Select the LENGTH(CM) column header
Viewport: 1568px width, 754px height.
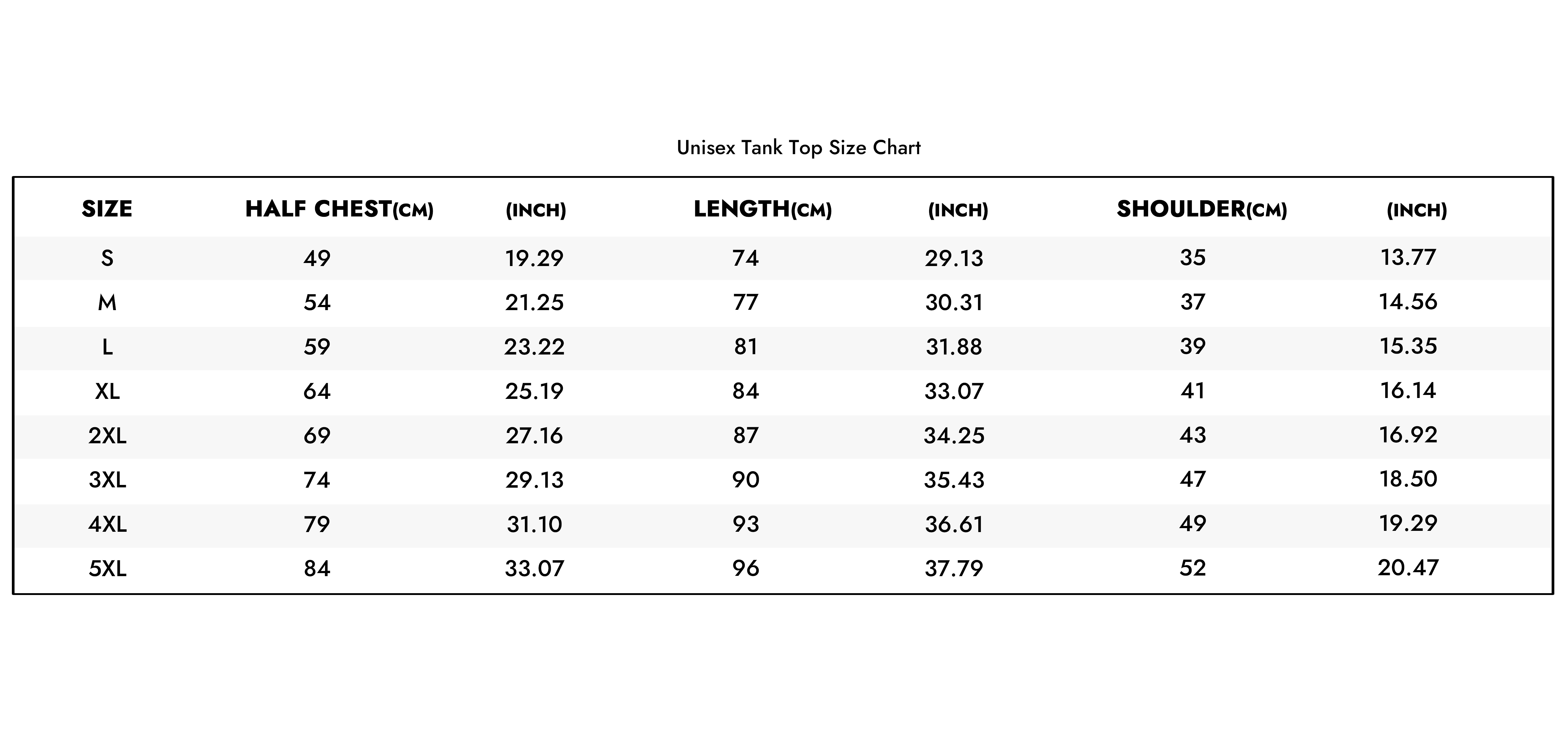(762, 209)
